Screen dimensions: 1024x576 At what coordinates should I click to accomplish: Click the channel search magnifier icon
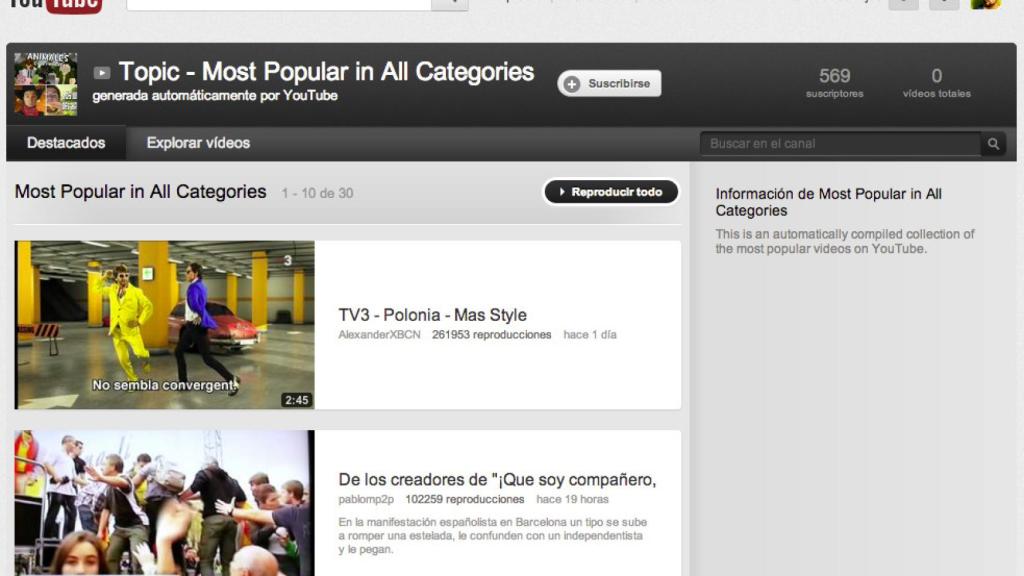pyautogui.click(x=993, y=144)
